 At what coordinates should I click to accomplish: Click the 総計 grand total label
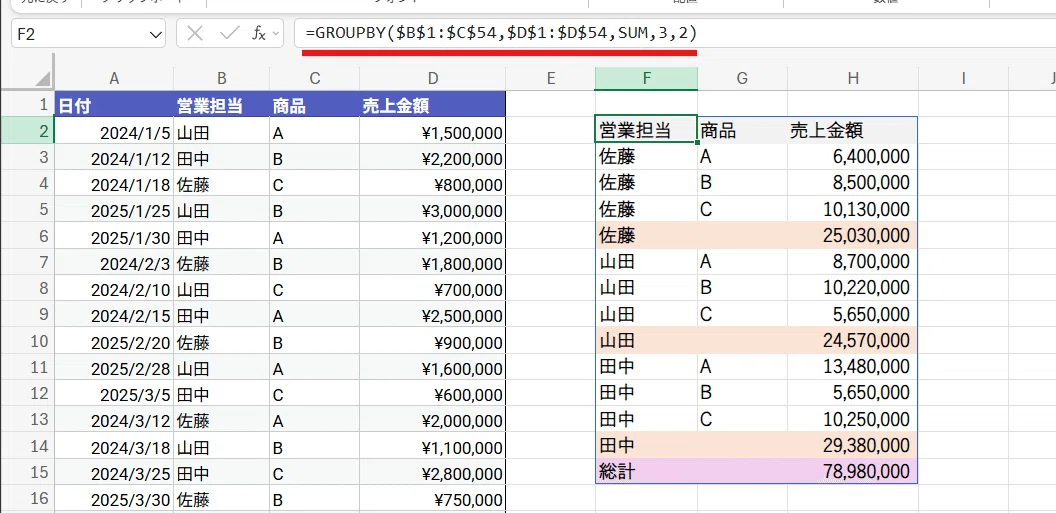click(x=647, y=472)
